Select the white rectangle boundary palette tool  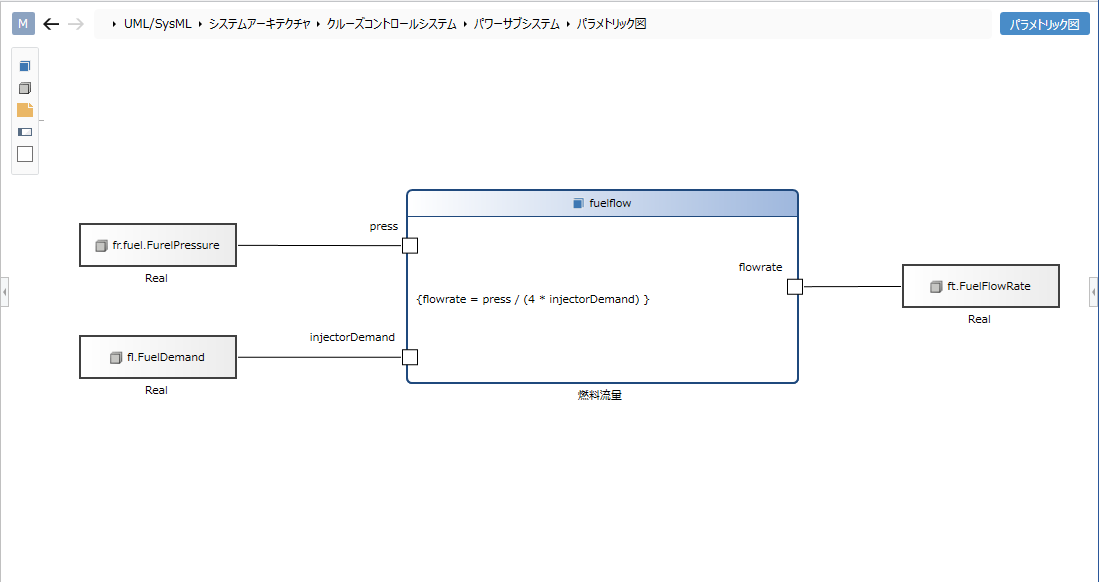[25, 154]
